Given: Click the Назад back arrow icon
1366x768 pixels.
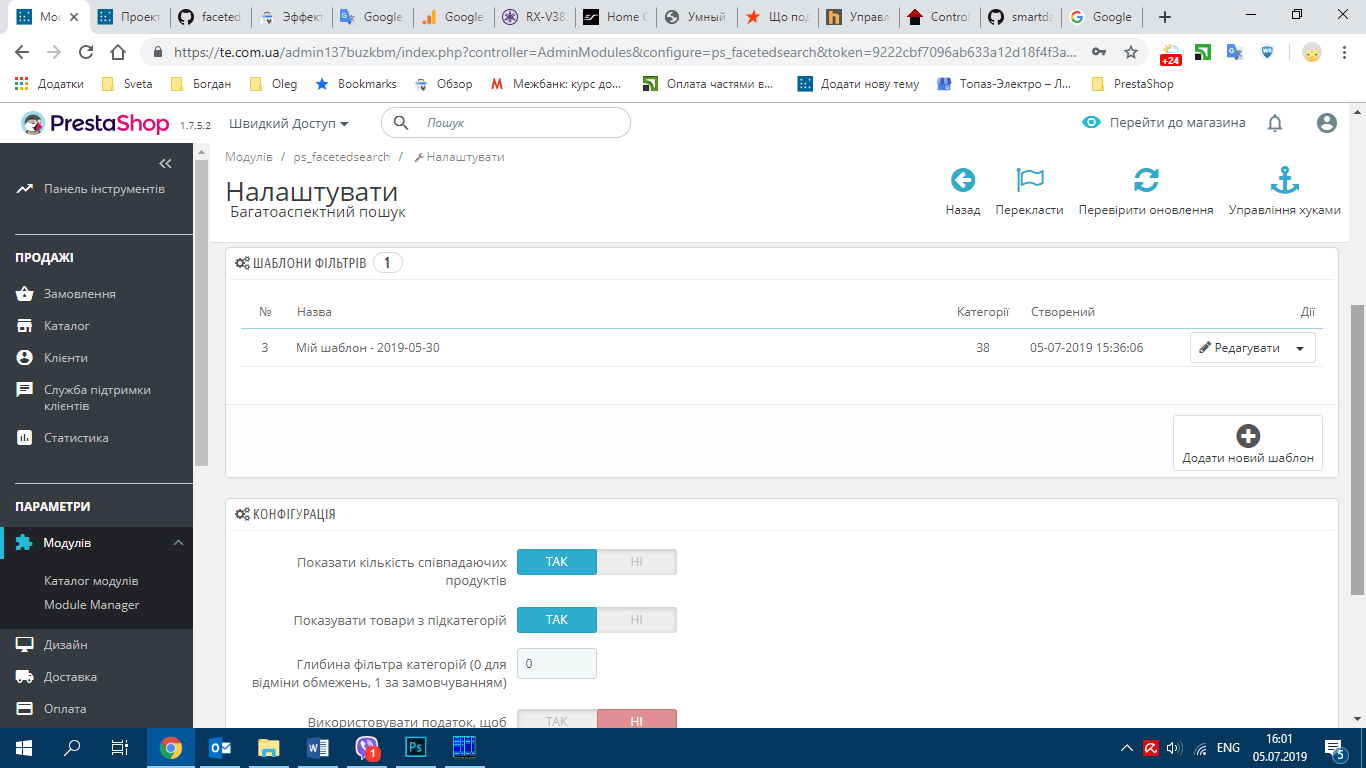Looking at the screenshot, I should tap(962, 180).
